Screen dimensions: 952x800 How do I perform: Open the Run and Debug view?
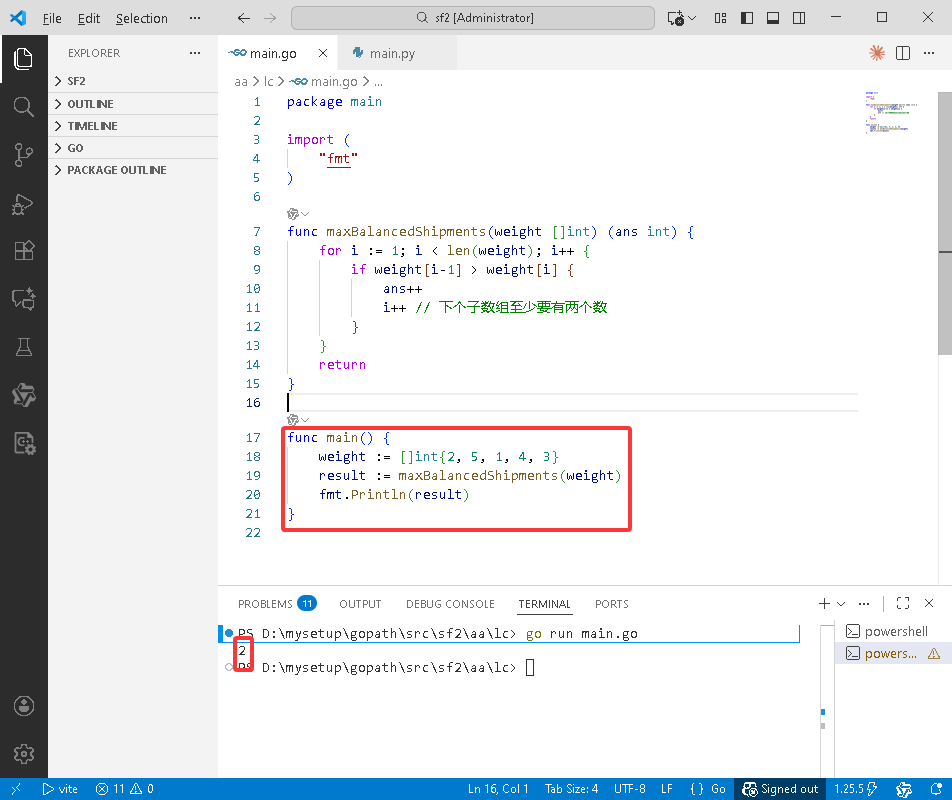tap(23, 203)
